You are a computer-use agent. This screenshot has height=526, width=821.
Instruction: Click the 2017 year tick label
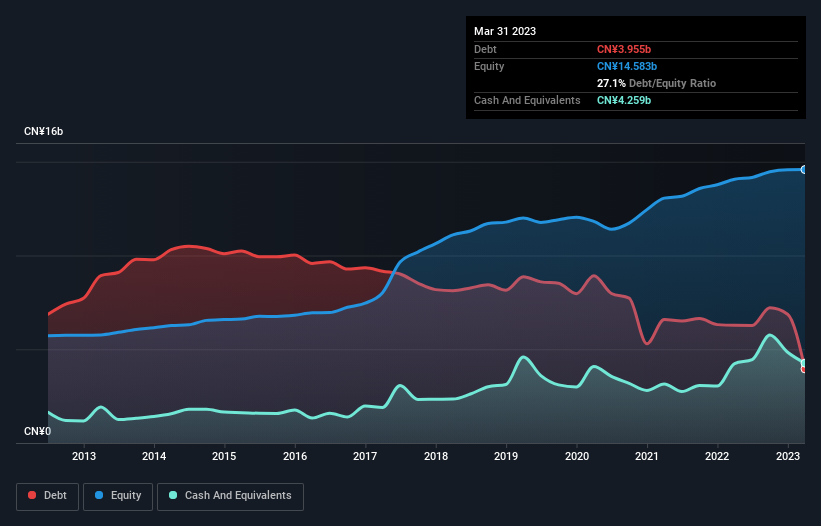tap(366, 457)
